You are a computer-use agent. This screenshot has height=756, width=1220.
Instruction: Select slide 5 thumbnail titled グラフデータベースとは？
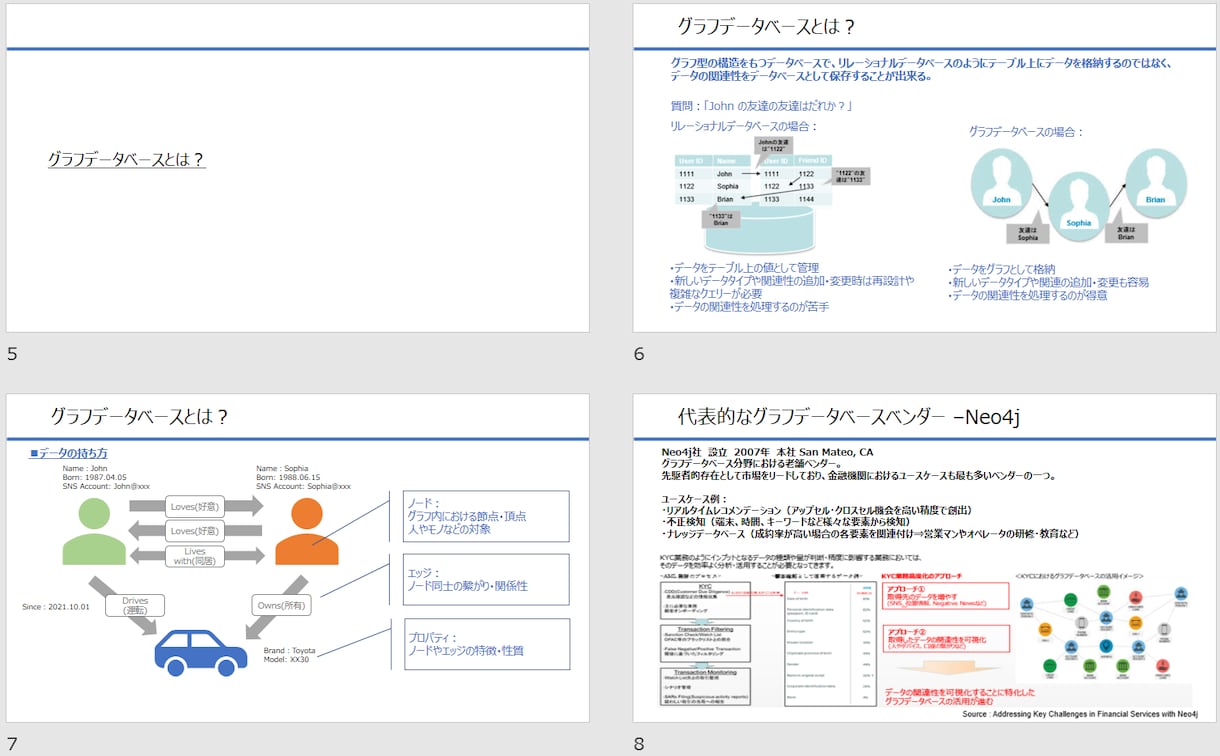pos(297,168)
